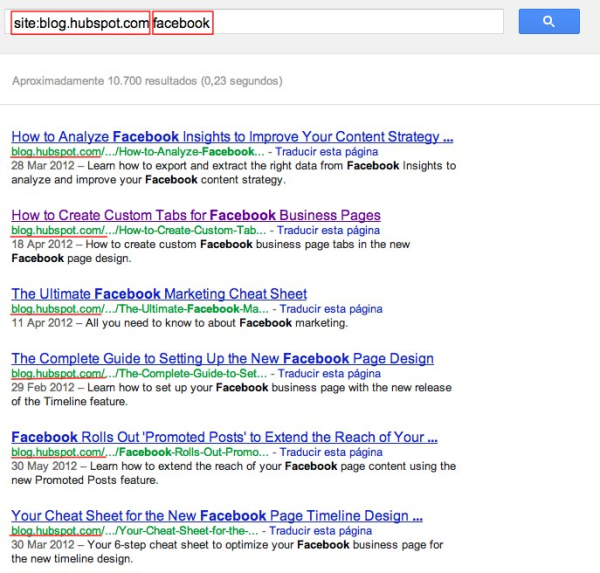
Task: Click green URL How-to-Create-Custom-Tab
Action: (139, 230)
